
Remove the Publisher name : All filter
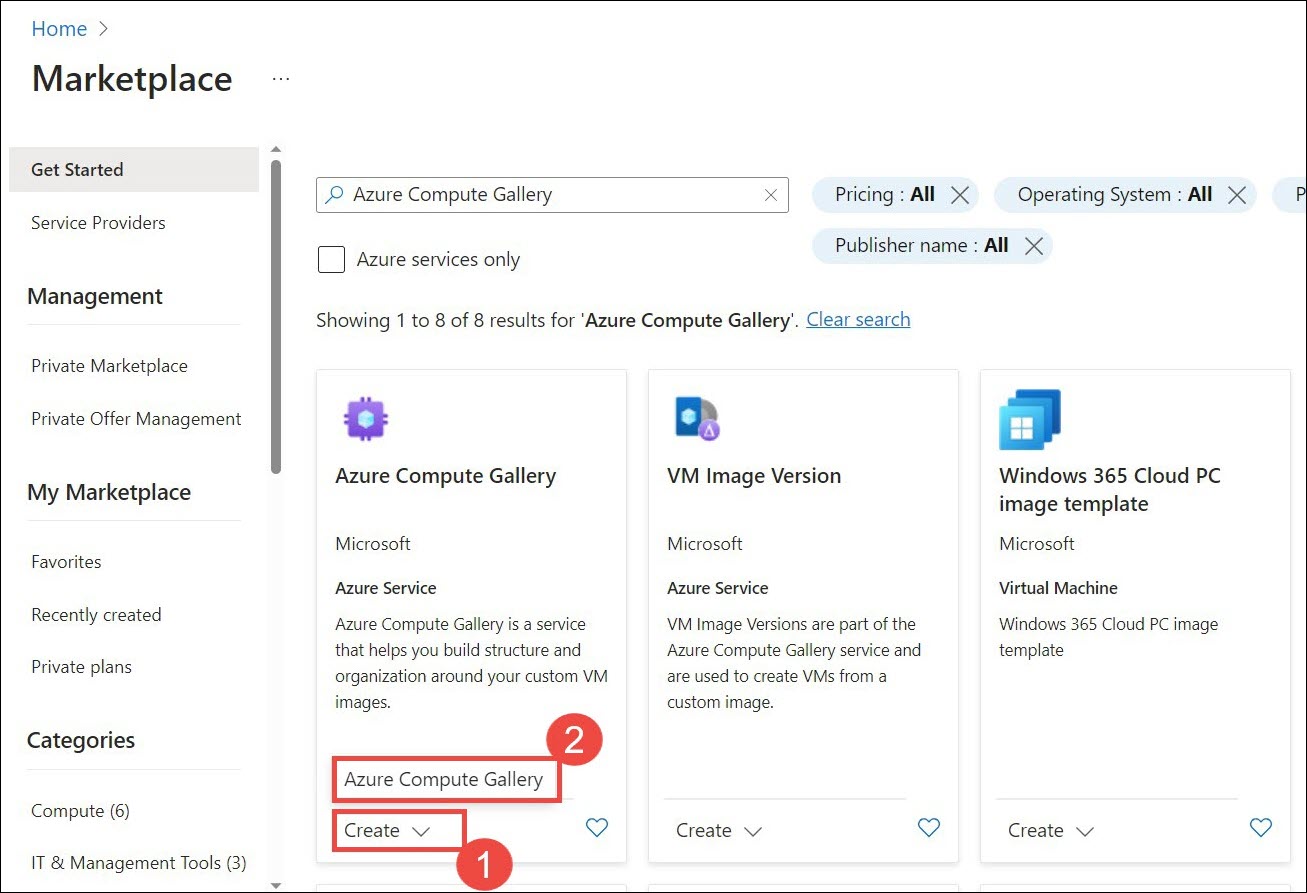[x=1034, y=246]
